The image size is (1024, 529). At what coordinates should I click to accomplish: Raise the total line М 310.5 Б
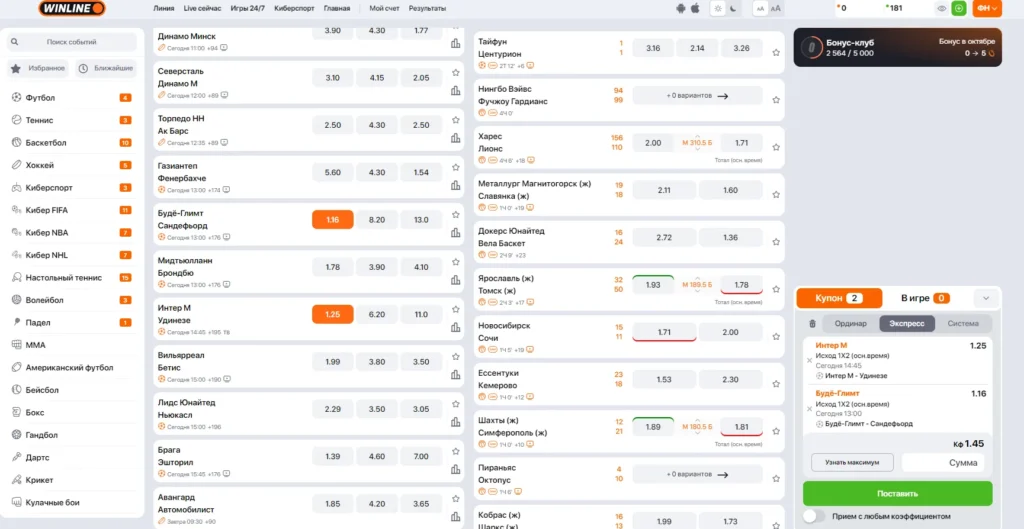click(697, 136)
